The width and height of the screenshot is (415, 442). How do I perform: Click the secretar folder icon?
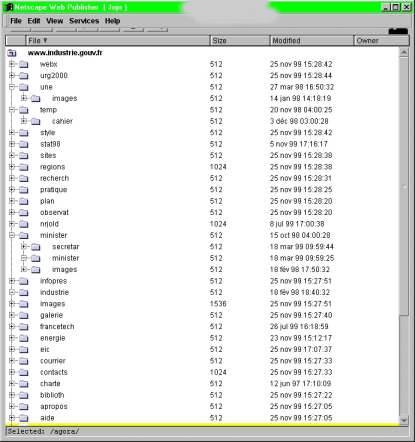click(36, 247)
